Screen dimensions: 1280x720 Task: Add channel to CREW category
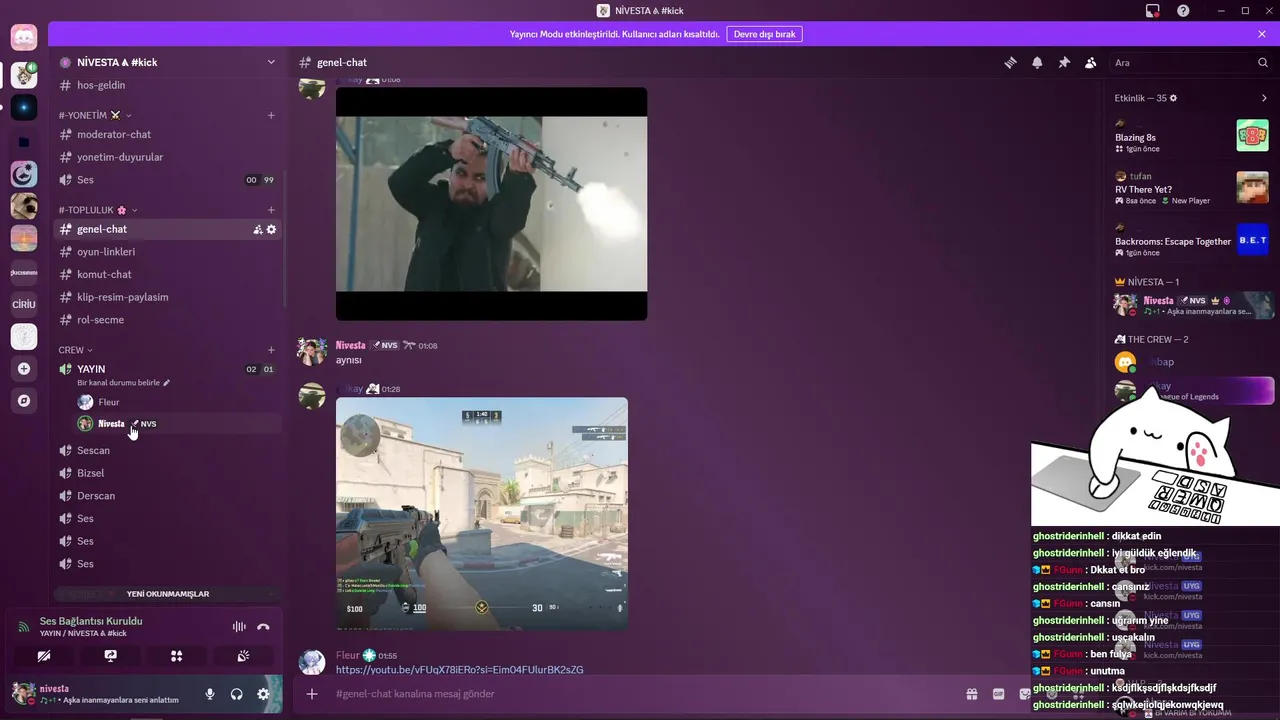tap(271, 350)
